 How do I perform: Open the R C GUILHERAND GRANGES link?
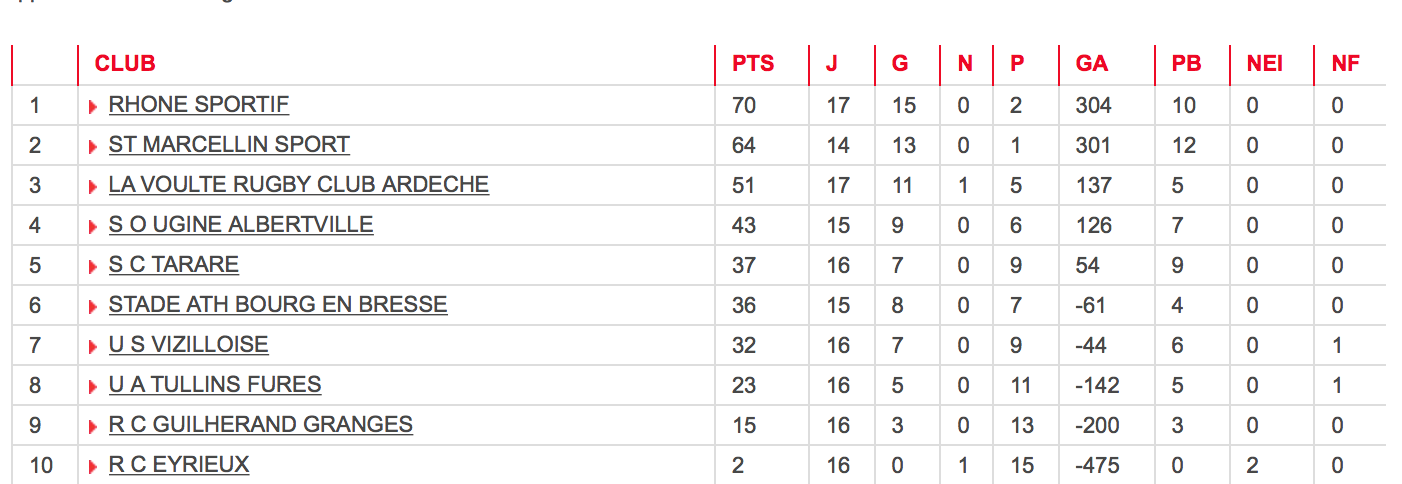tap(261, 425)
